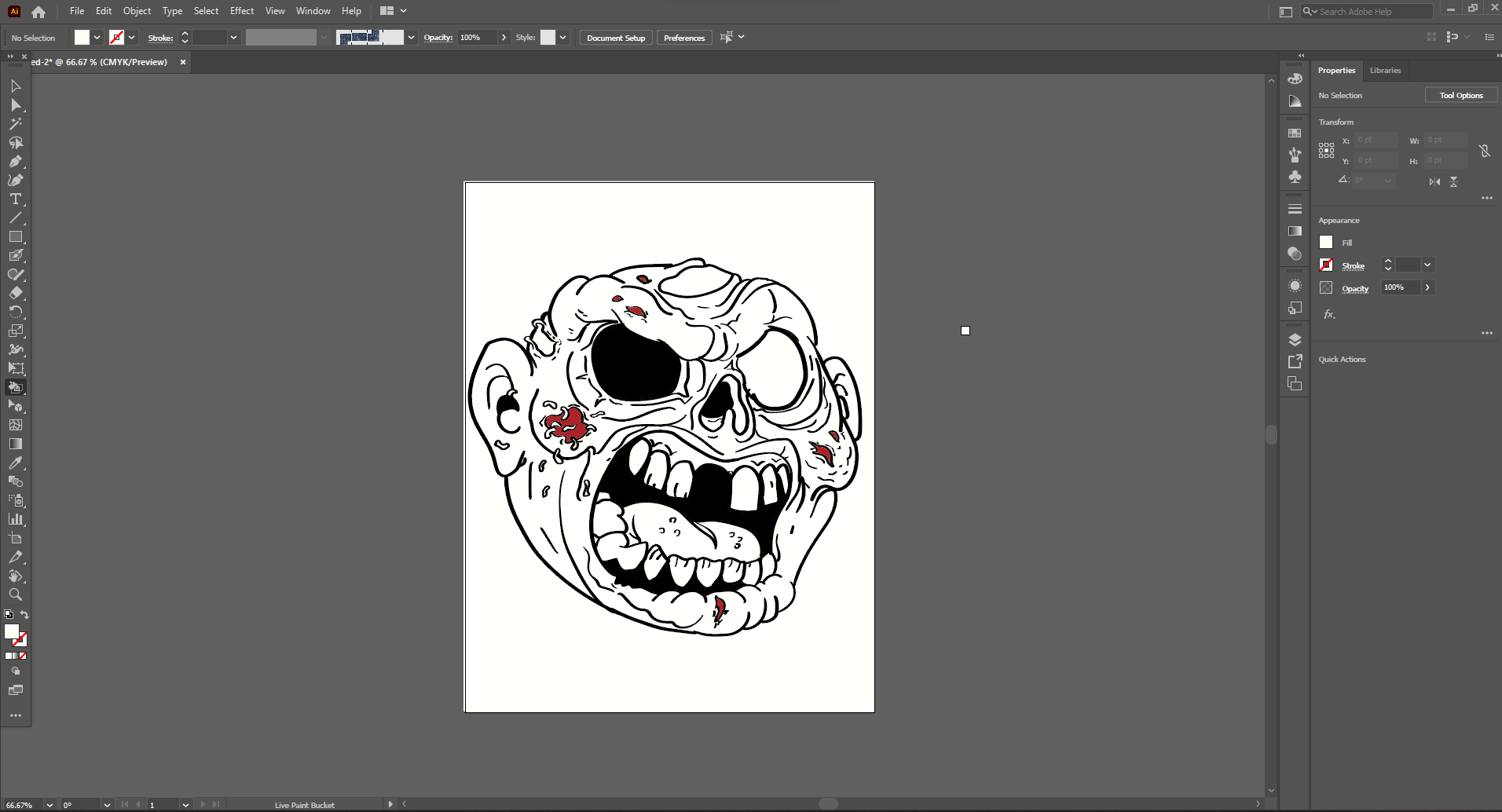Select the Rectangle tool
Image resolution: width=1502 pixels, height=812 pixels.
point(15,236)
